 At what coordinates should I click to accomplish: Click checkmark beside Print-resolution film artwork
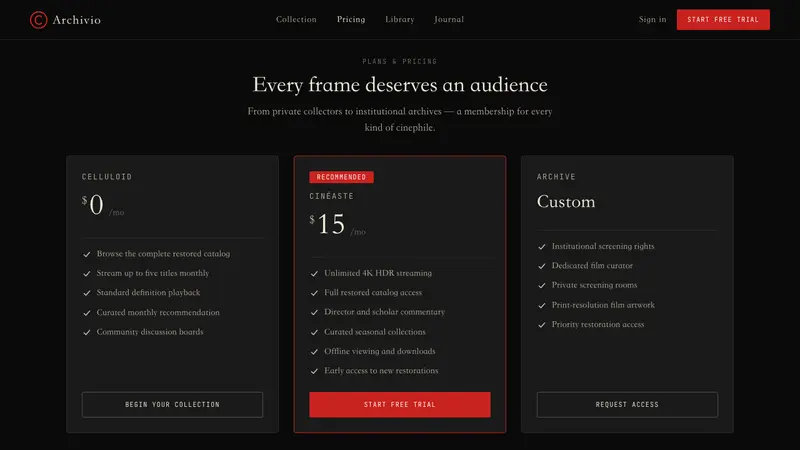coord(542,305)
